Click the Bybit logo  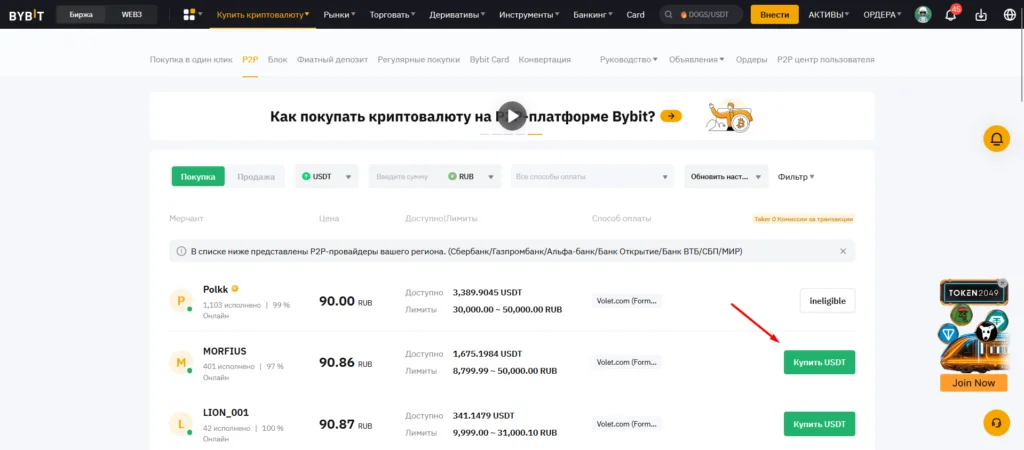pos(26,14)
